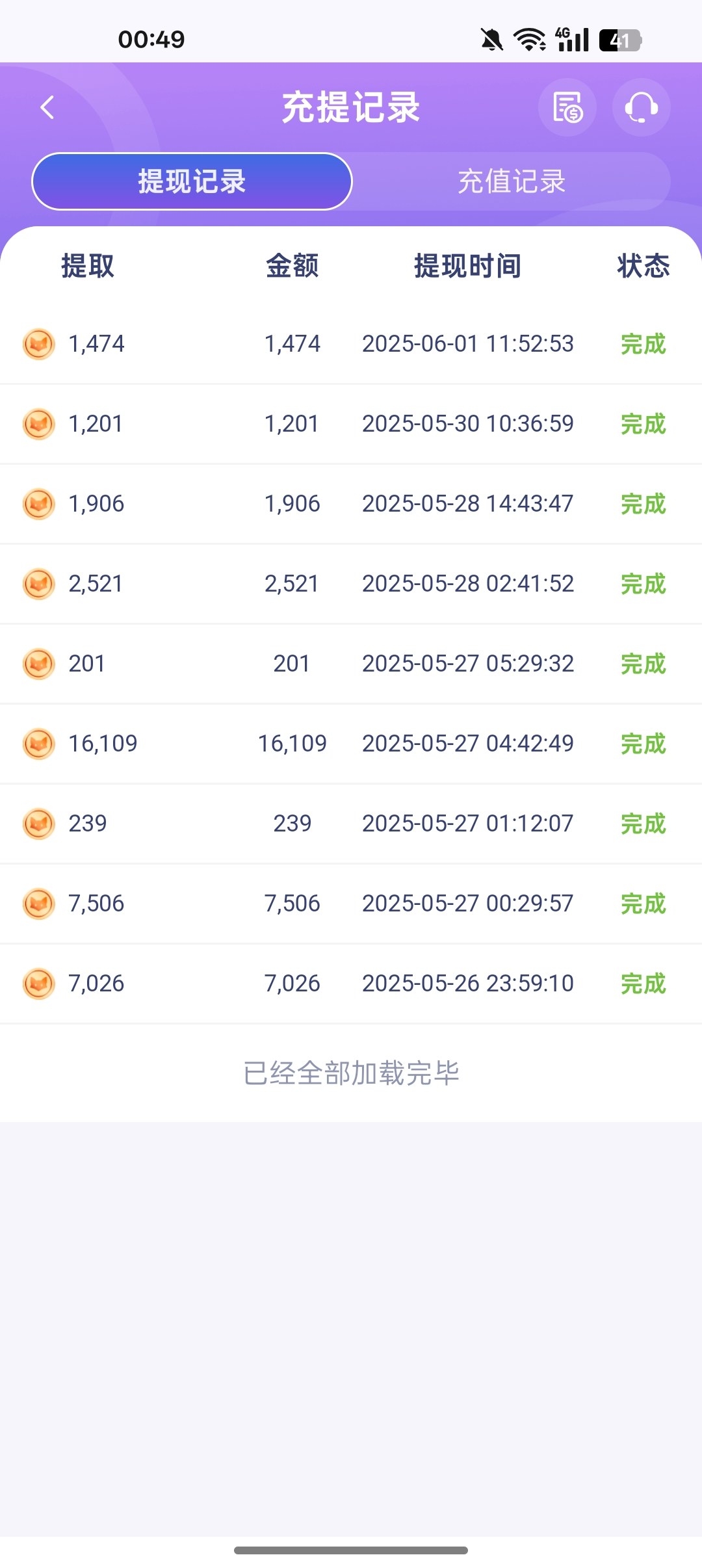Switch to 提现记录 tab

(x=192, y=181)
